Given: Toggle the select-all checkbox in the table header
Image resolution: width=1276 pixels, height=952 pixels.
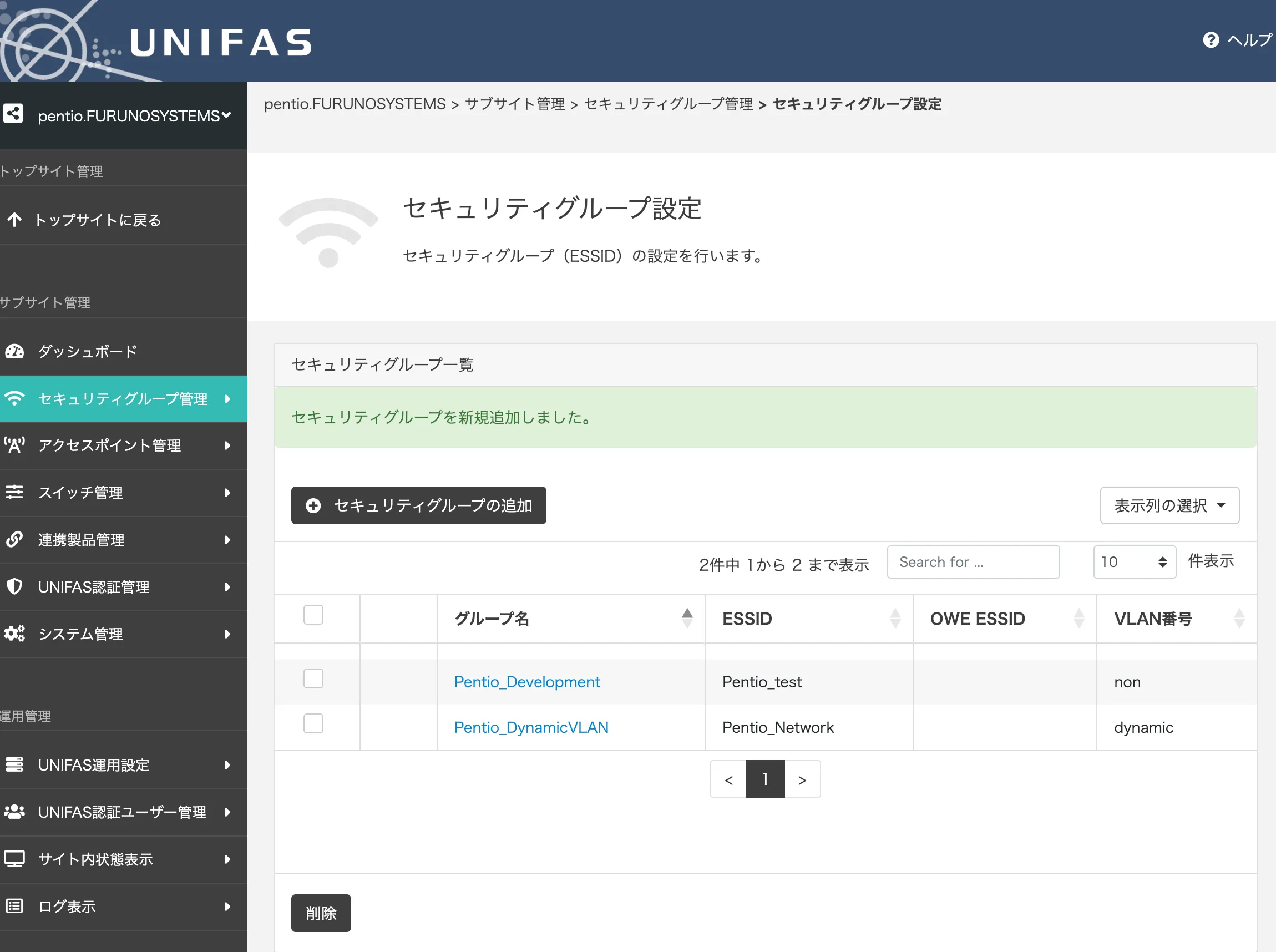Looking at the screenshot, I should click(313, 614).
